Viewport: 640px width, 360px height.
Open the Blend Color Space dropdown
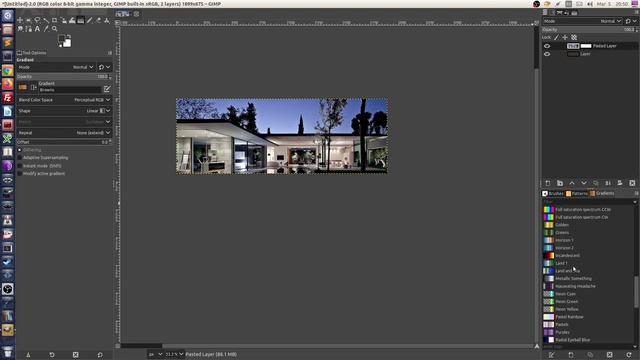[64, 100]
